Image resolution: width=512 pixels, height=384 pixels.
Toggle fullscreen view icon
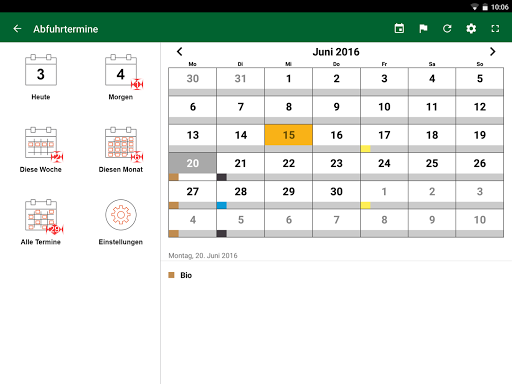(x=495, y=29)
